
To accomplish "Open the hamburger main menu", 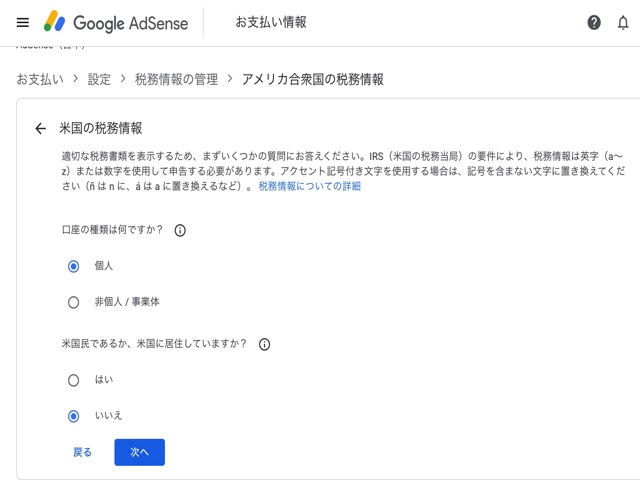I will coord(23,22).
